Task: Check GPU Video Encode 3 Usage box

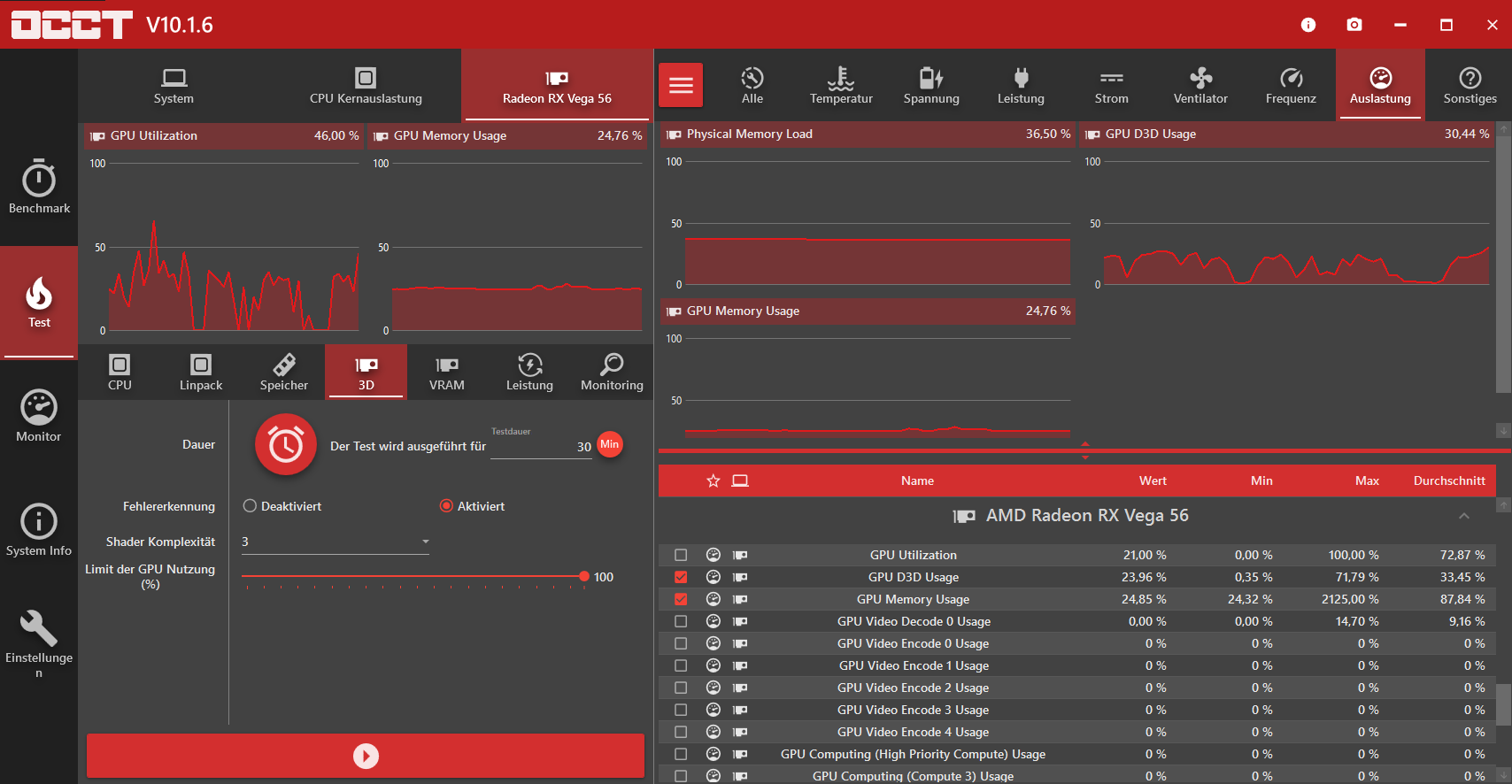Action: [681, 710]
